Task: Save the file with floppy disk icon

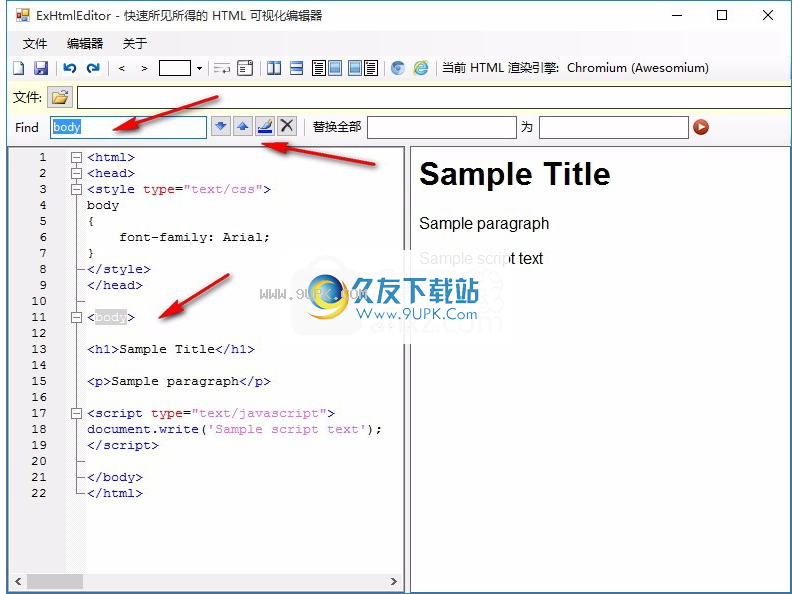Action: coord(41,68)
